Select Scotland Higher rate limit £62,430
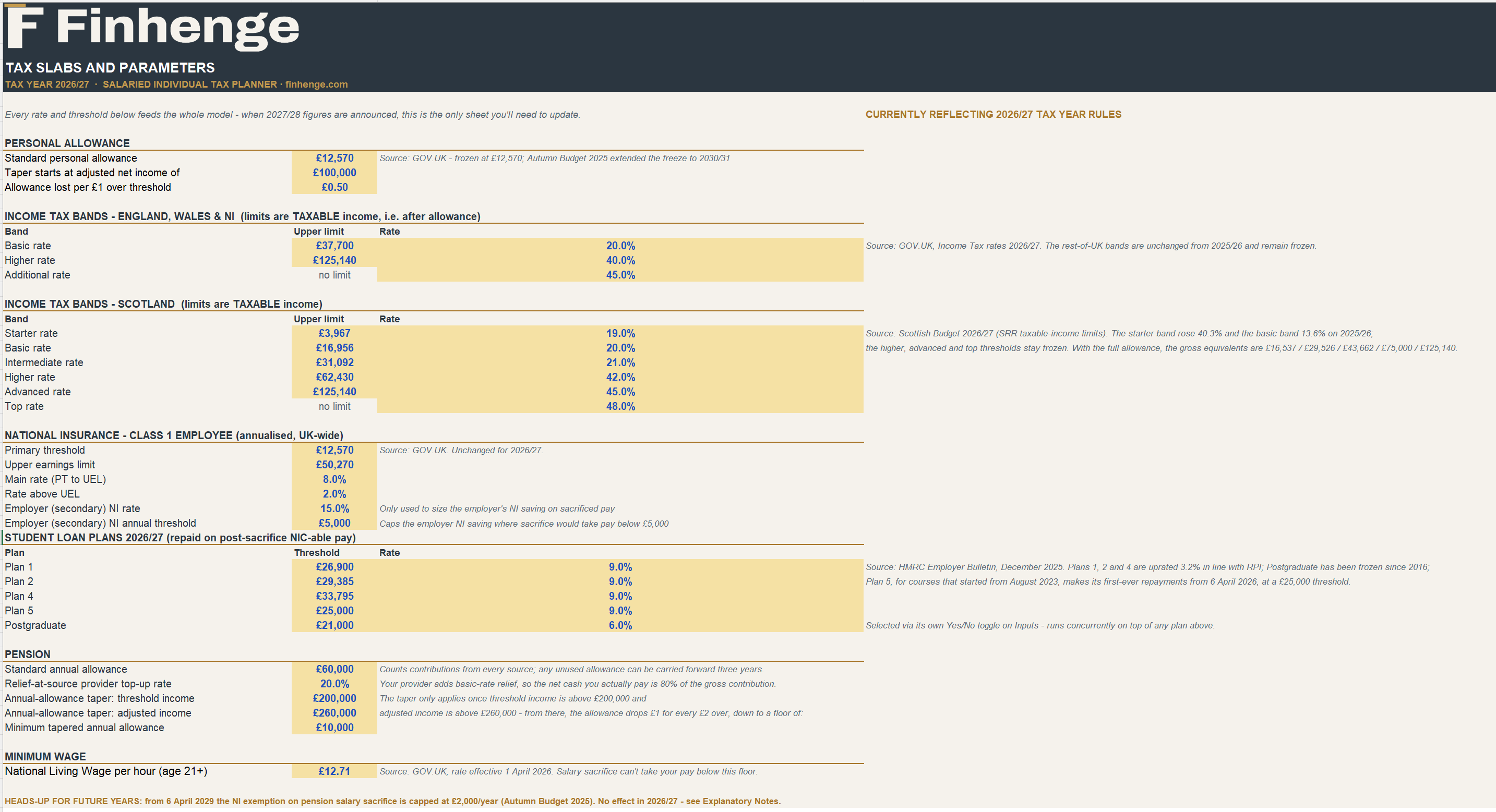Image resolution: width=1496 pixels, height=812 pixels. click(x=334, y=377)
